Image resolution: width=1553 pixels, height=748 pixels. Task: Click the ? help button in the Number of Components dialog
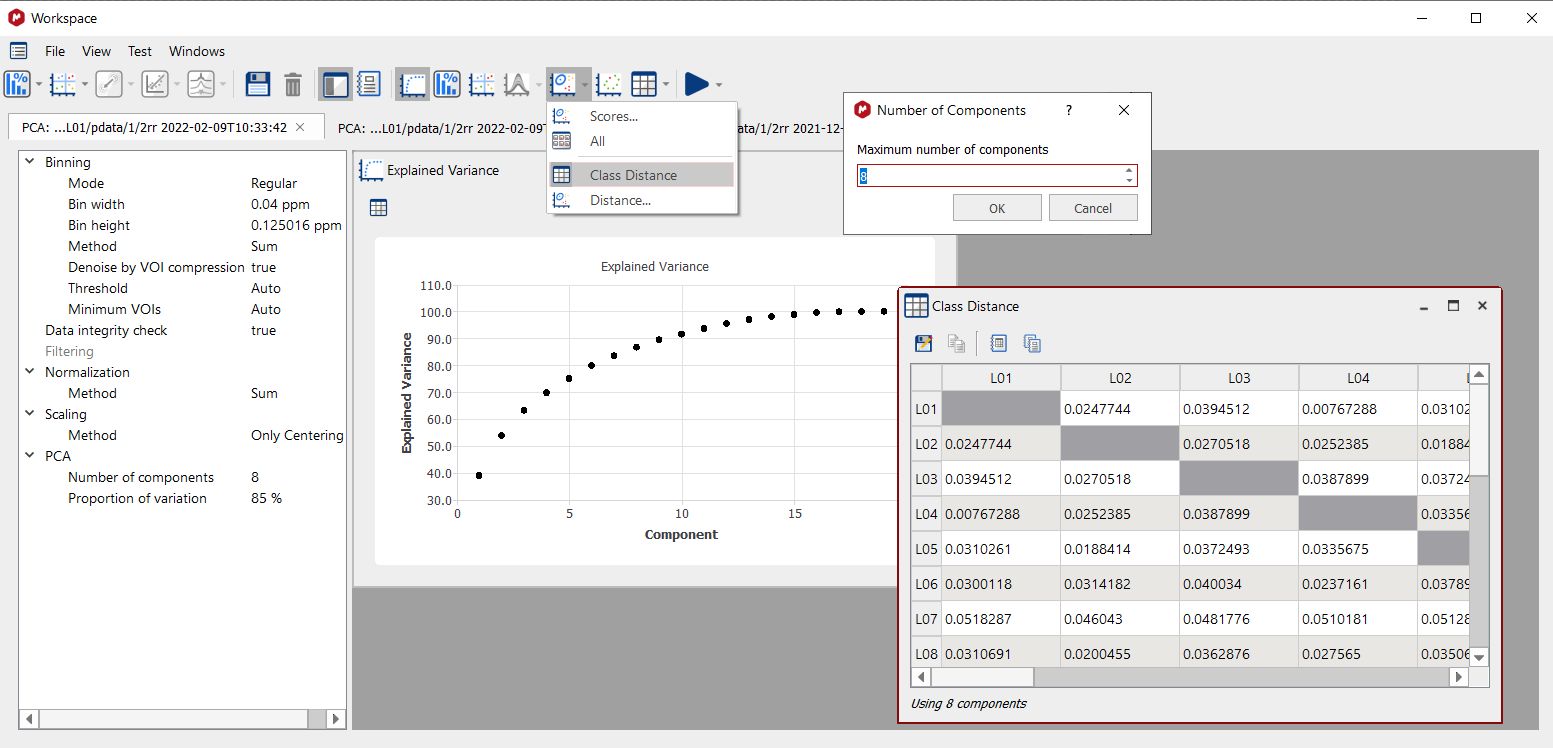tap(1068, 110)
